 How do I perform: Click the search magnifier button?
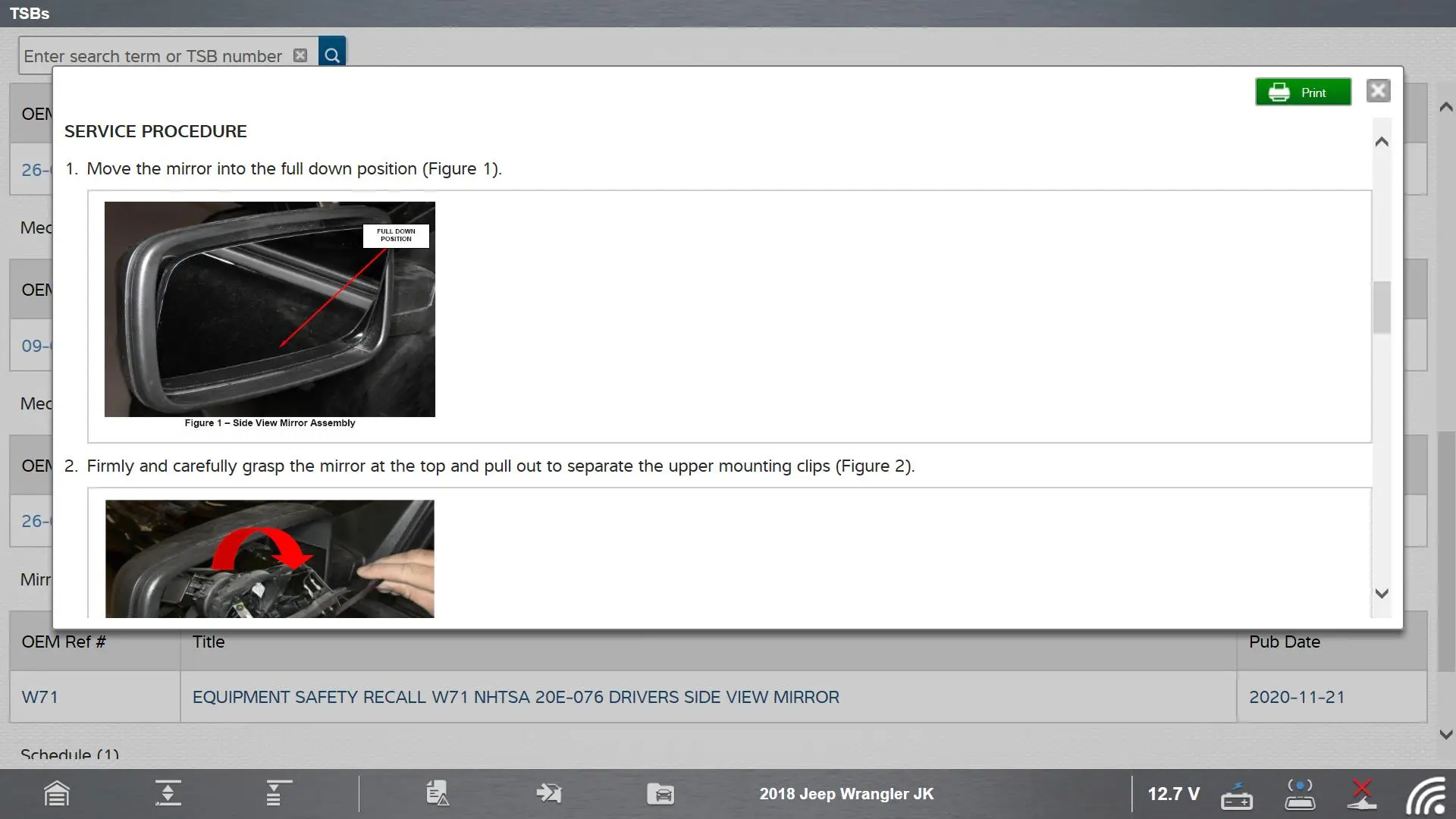pyautogui.click(x=331, y=55)
